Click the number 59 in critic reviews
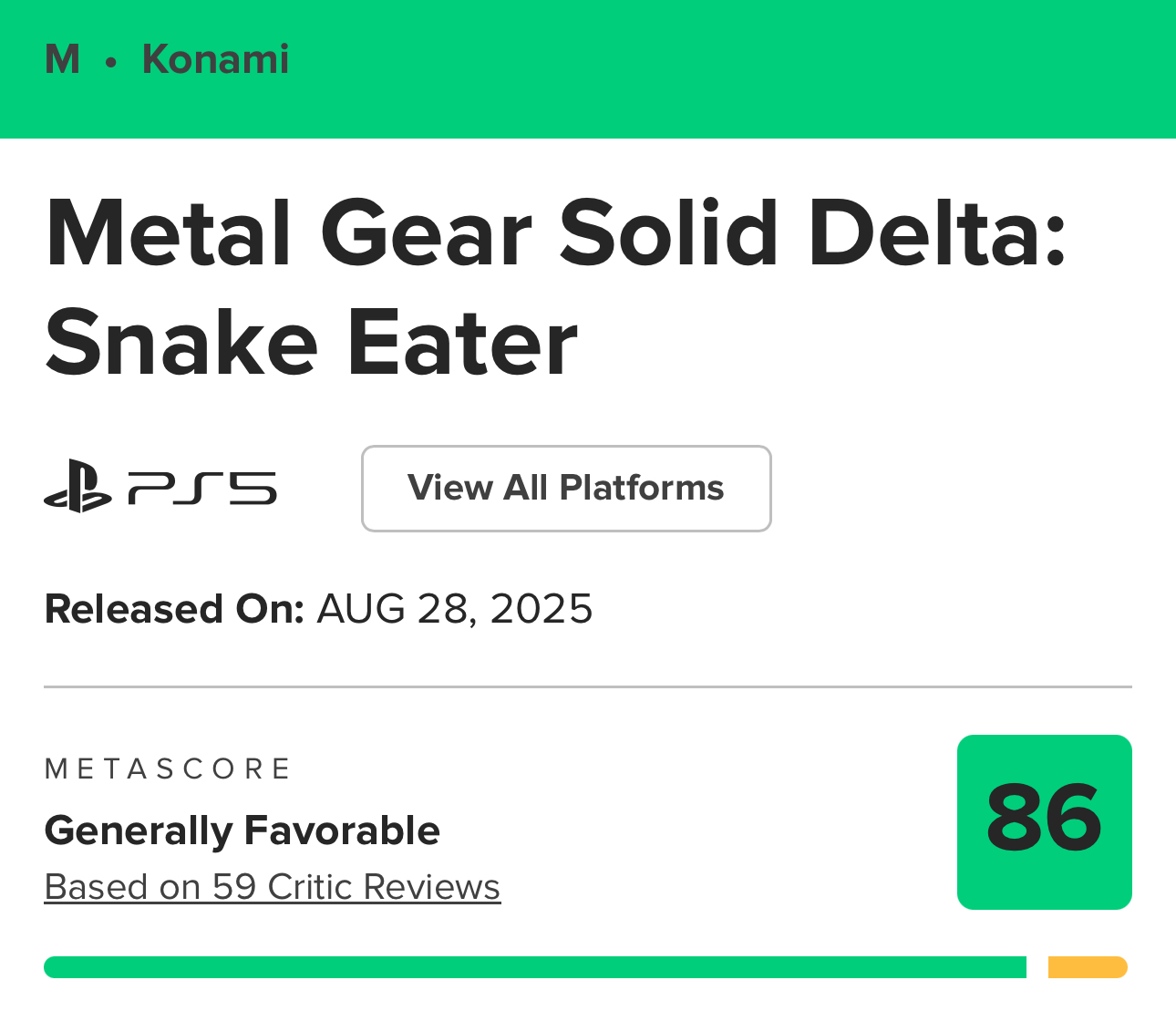Image resolution: width=1176 pixels, height=1011 pixels. click(234, 887)
